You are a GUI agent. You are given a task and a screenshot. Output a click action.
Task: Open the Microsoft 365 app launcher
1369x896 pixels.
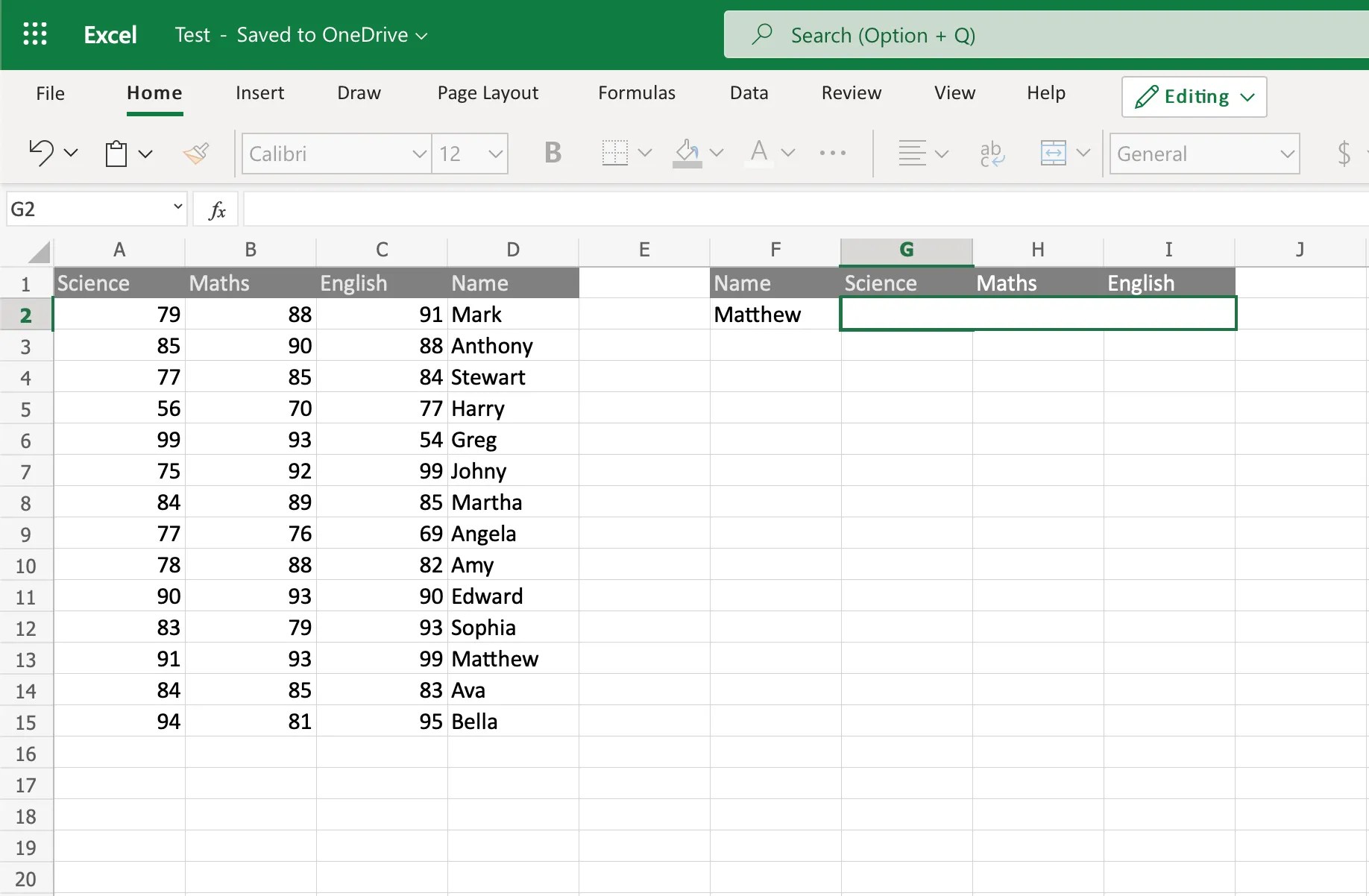[x=35, y=34]
